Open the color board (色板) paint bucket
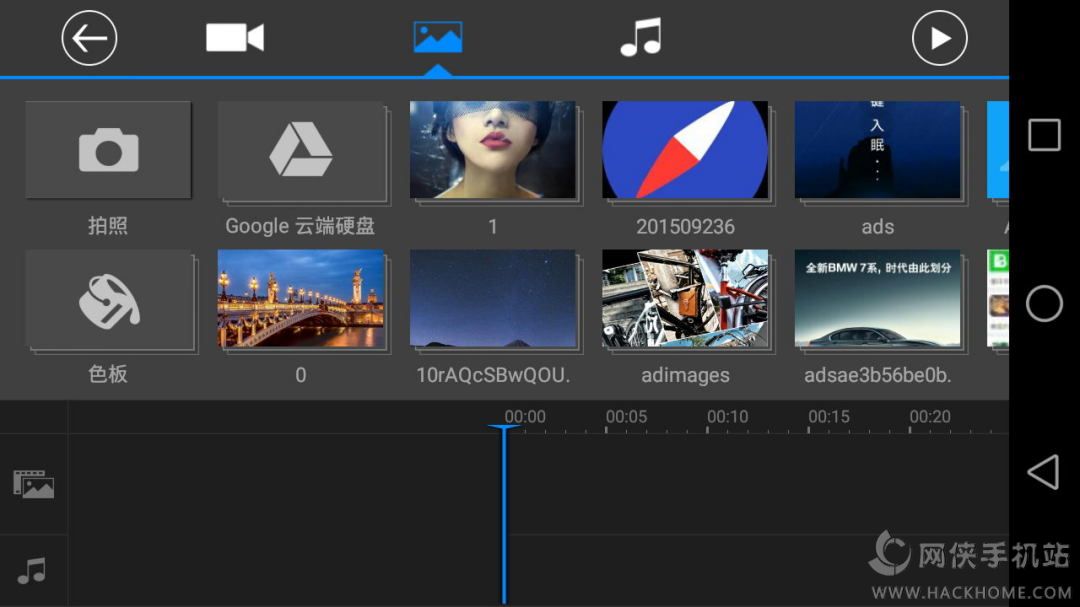Screen dimensions: 1080x607 click(x=108, y=299)
